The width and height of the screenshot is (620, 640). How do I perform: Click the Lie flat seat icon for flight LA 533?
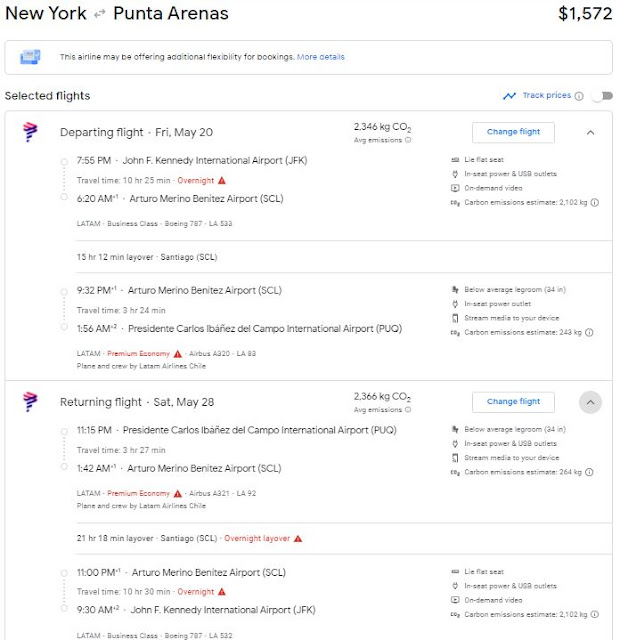[456, 160]
